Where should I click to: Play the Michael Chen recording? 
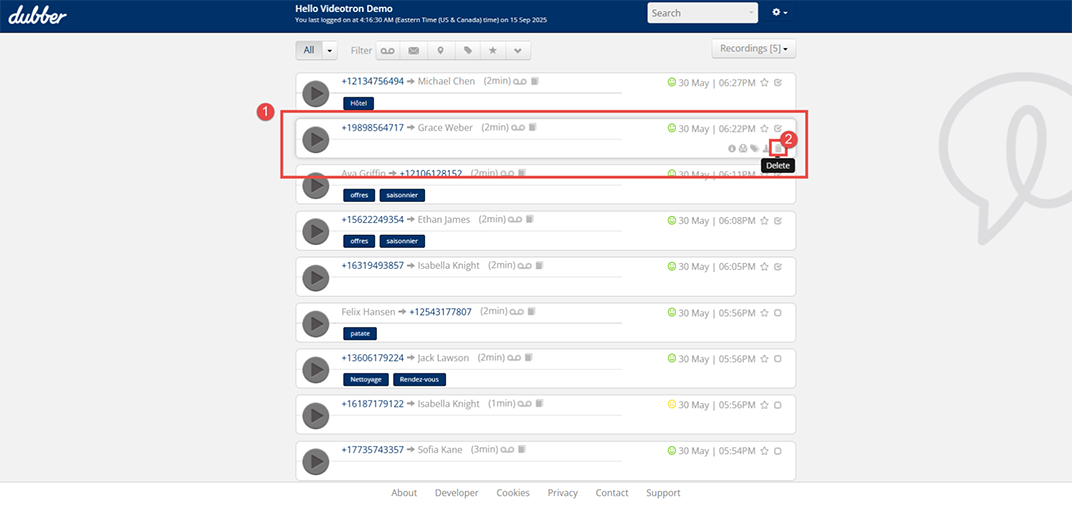click(x=316, y=94)
